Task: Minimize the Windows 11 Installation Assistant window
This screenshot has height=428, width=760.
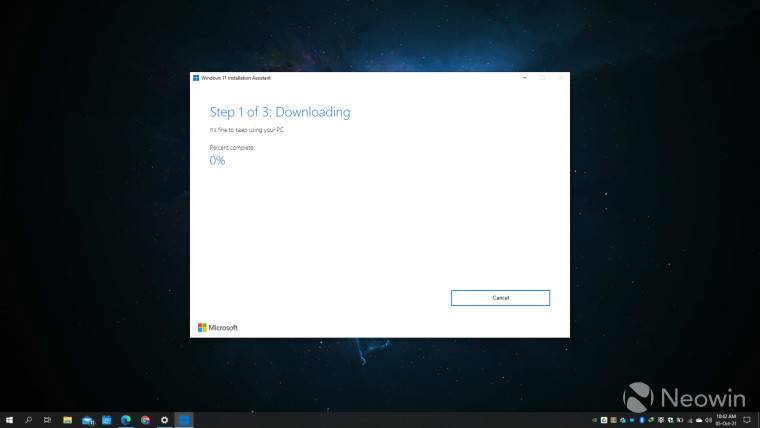Action: point(524,78)
